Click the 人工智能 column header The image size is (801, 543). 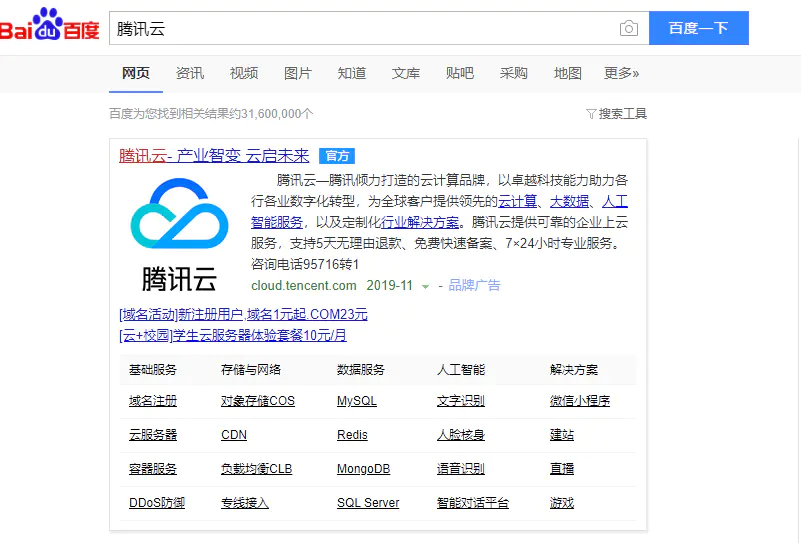pos(461,369)
